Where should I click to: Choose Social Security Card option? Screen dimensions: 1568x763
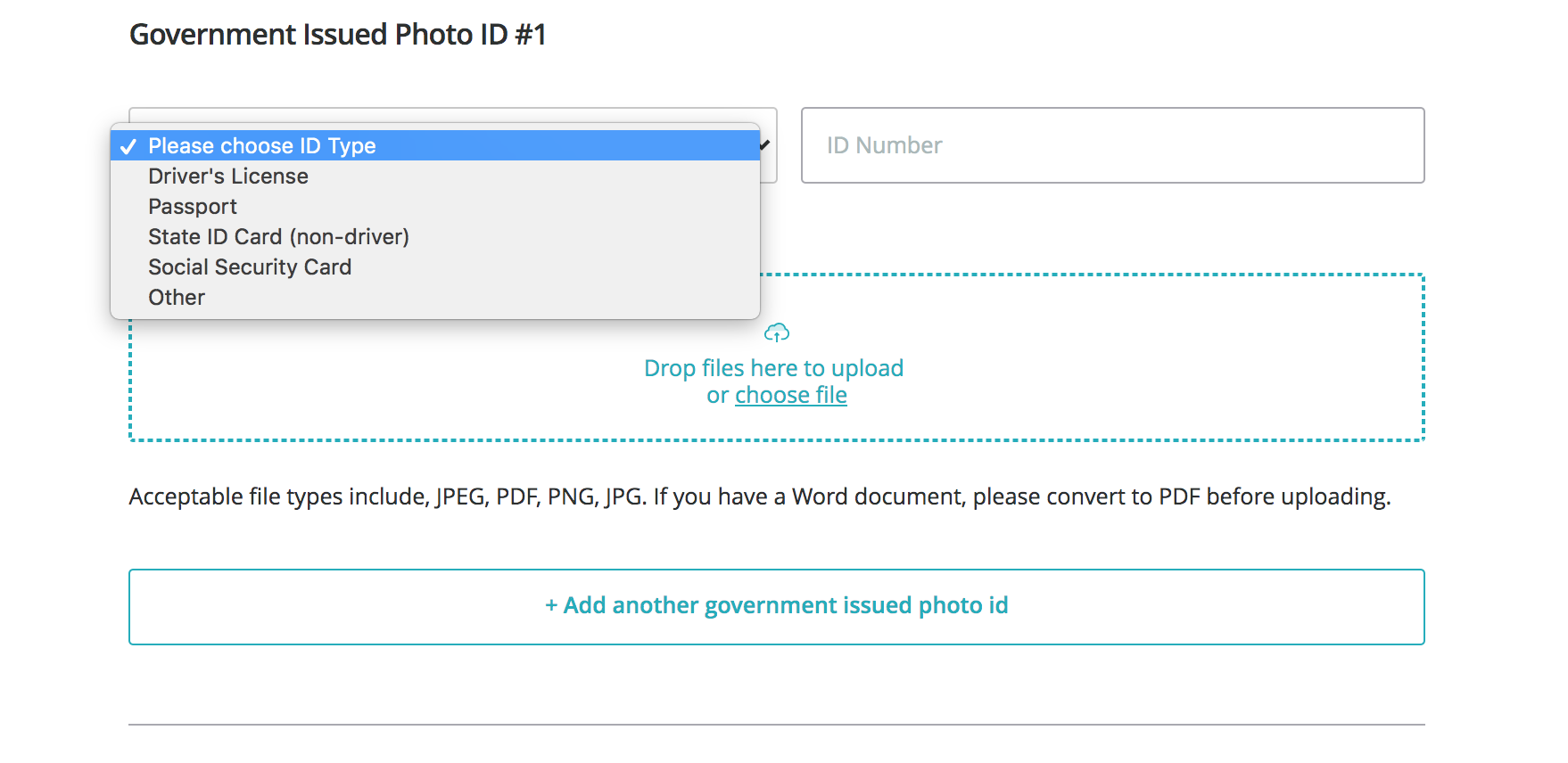pyautogui.click(x=250, y=267)
